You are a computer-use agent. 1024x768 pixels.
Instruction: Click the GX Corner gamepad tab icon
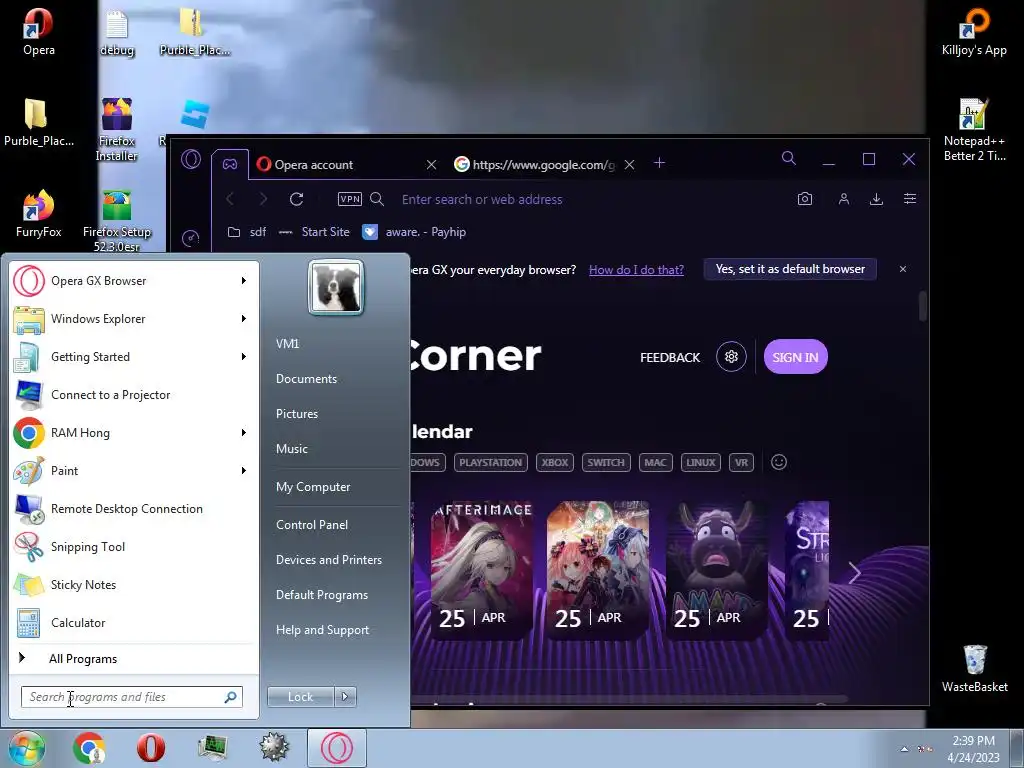[x=230, y=165]
